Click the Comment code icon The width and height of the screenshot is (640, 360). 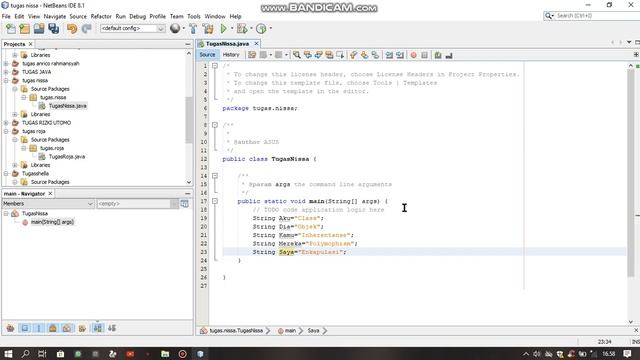(438, 55)
